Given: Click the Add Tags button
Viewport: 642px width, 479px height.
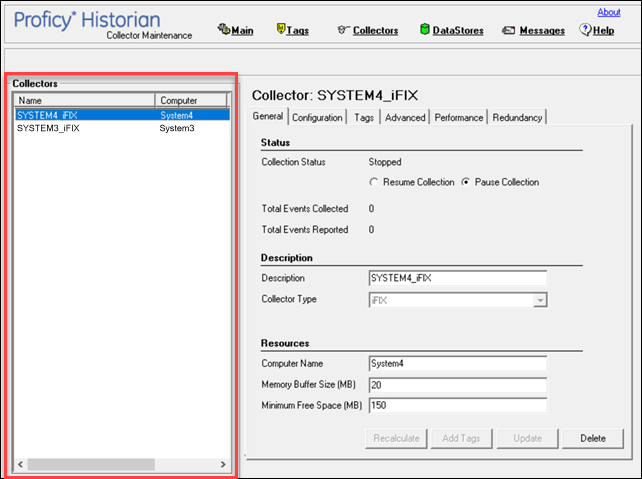Looking at the screenshot, I should click(x=461, y=438).
